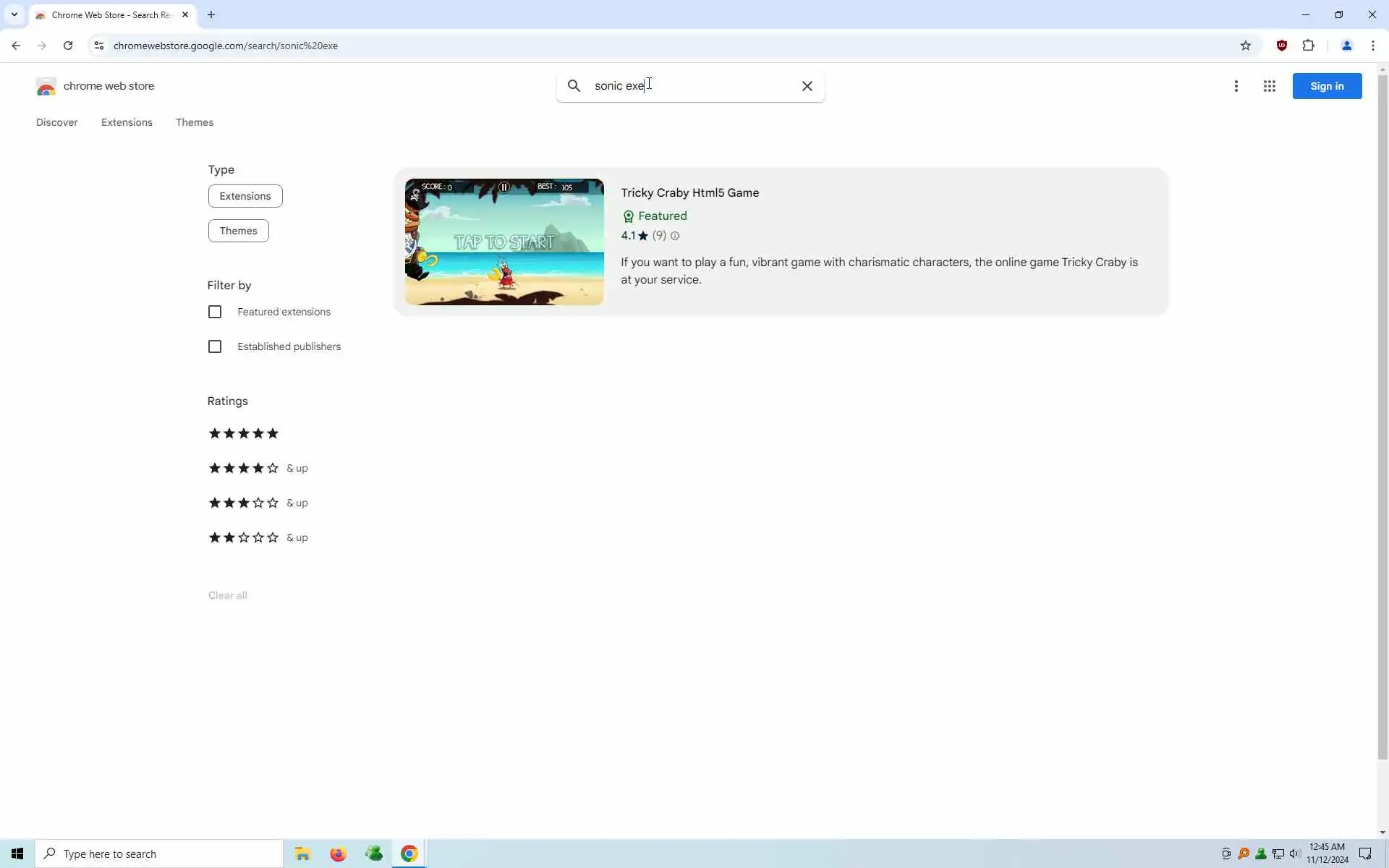
Task: Open the Google apps grid
Action: pyautogui.click(x=1269, y=86)
